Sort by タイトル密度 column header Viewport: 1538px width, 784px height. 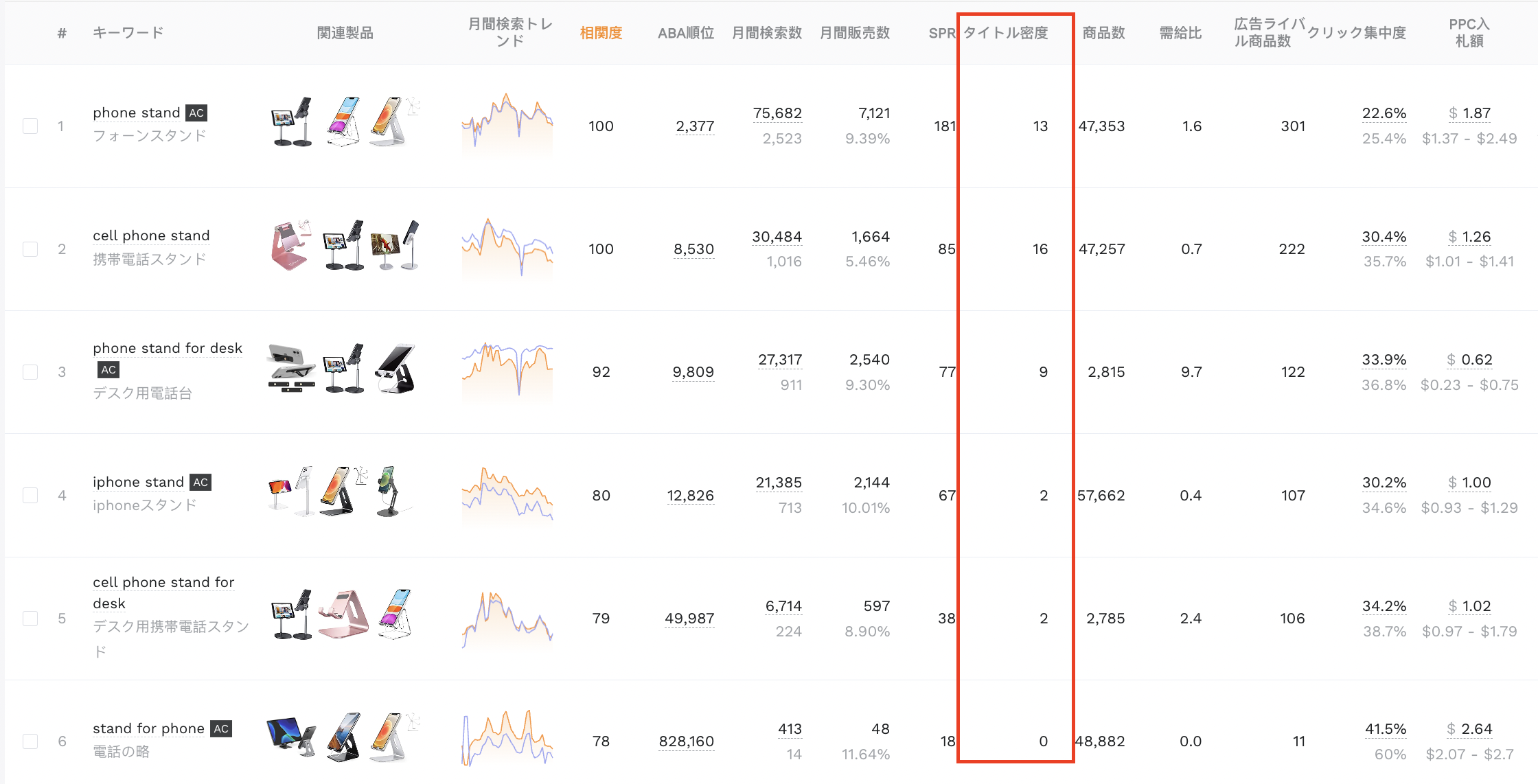[1005, 32]
